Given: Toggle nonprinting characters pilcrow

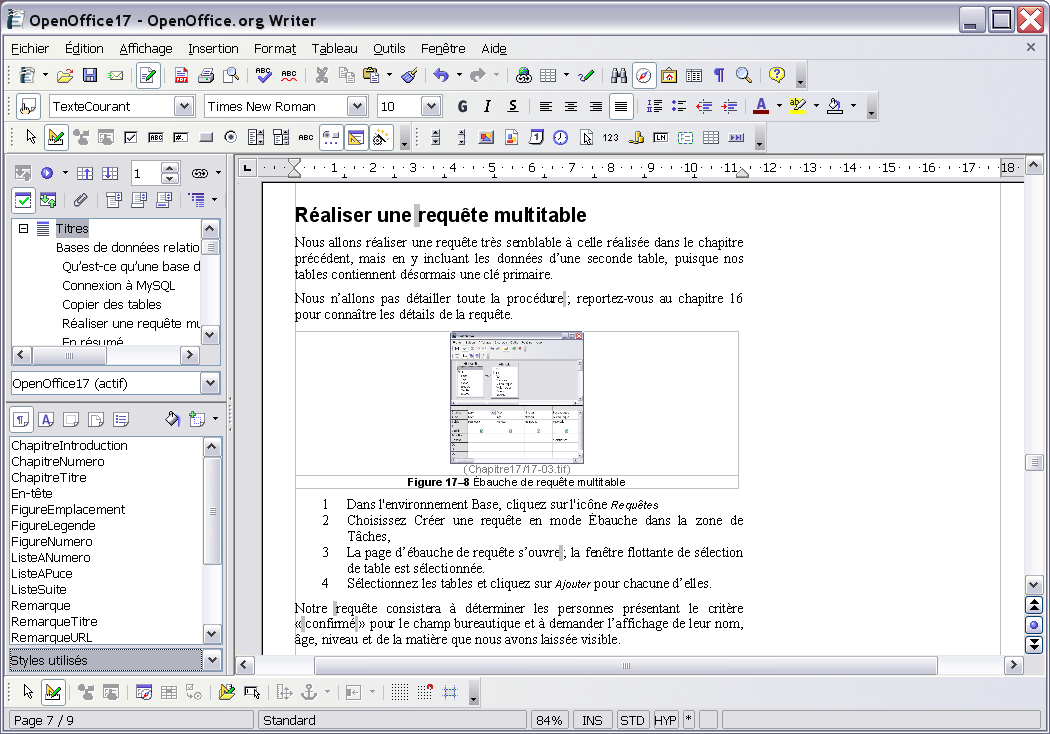Looking at the screenshot, I should pyautogui.click(x=719, y=76).
